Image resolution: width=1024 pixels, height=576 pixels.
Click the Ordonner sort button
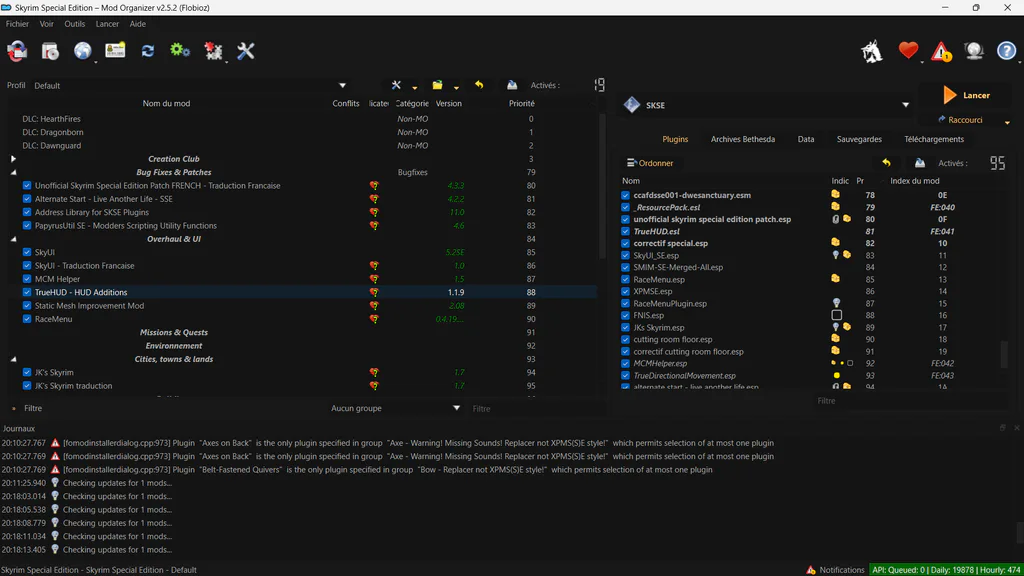(650, 163)
